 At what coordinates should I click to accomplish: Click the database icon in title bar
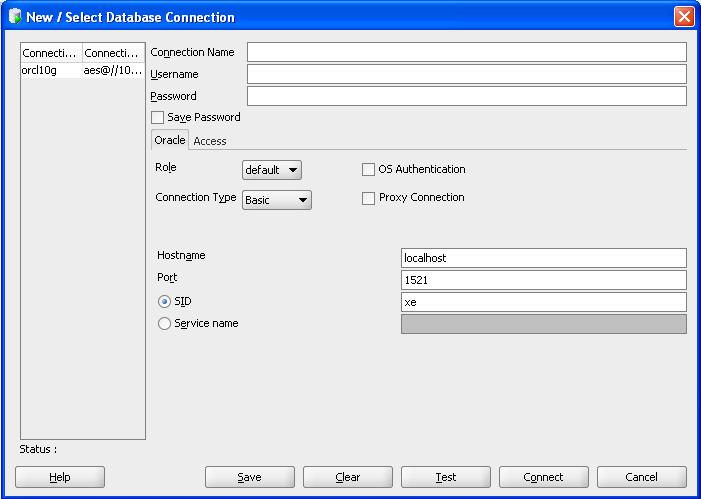15,17
